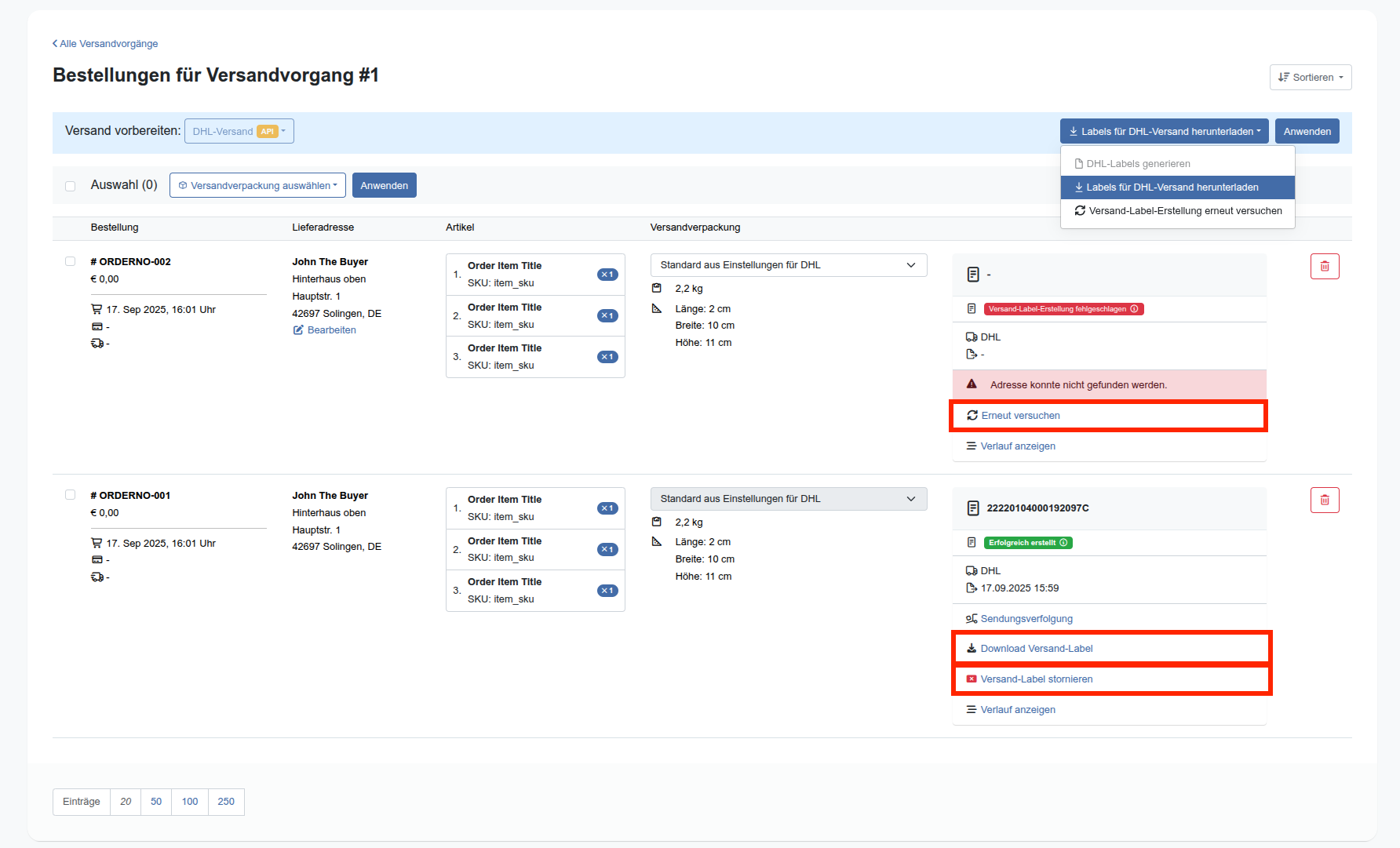Click the Lieferadresse column header
Image resolution: width=1400 pixels, height=848 pixels.
323,227
